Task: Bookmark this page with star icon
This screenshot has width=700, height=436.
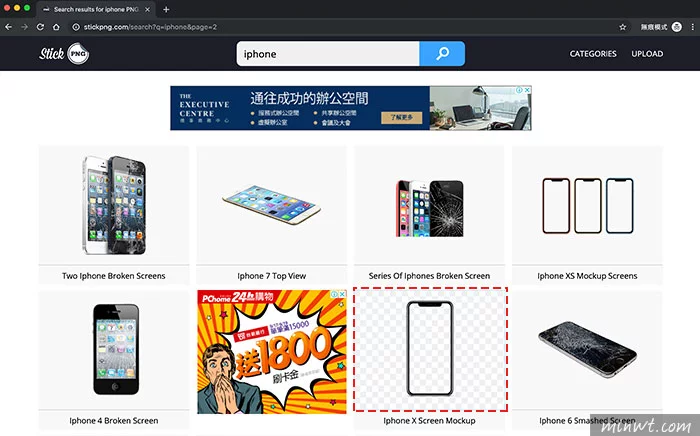Action: pyautogui.click(x=623, y=27)
